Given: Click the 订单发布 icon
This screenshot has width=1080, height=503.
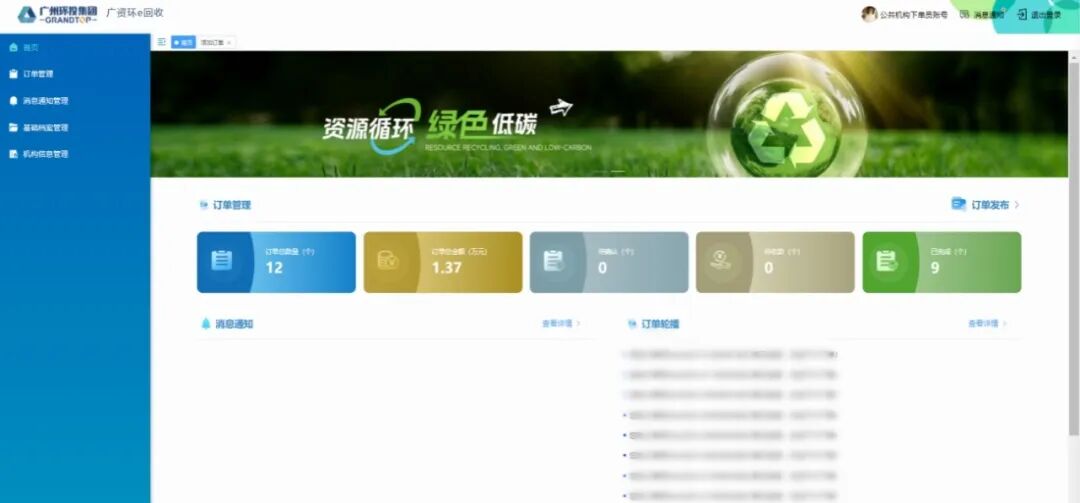Looking at the screenshot, I should (958, 204).
